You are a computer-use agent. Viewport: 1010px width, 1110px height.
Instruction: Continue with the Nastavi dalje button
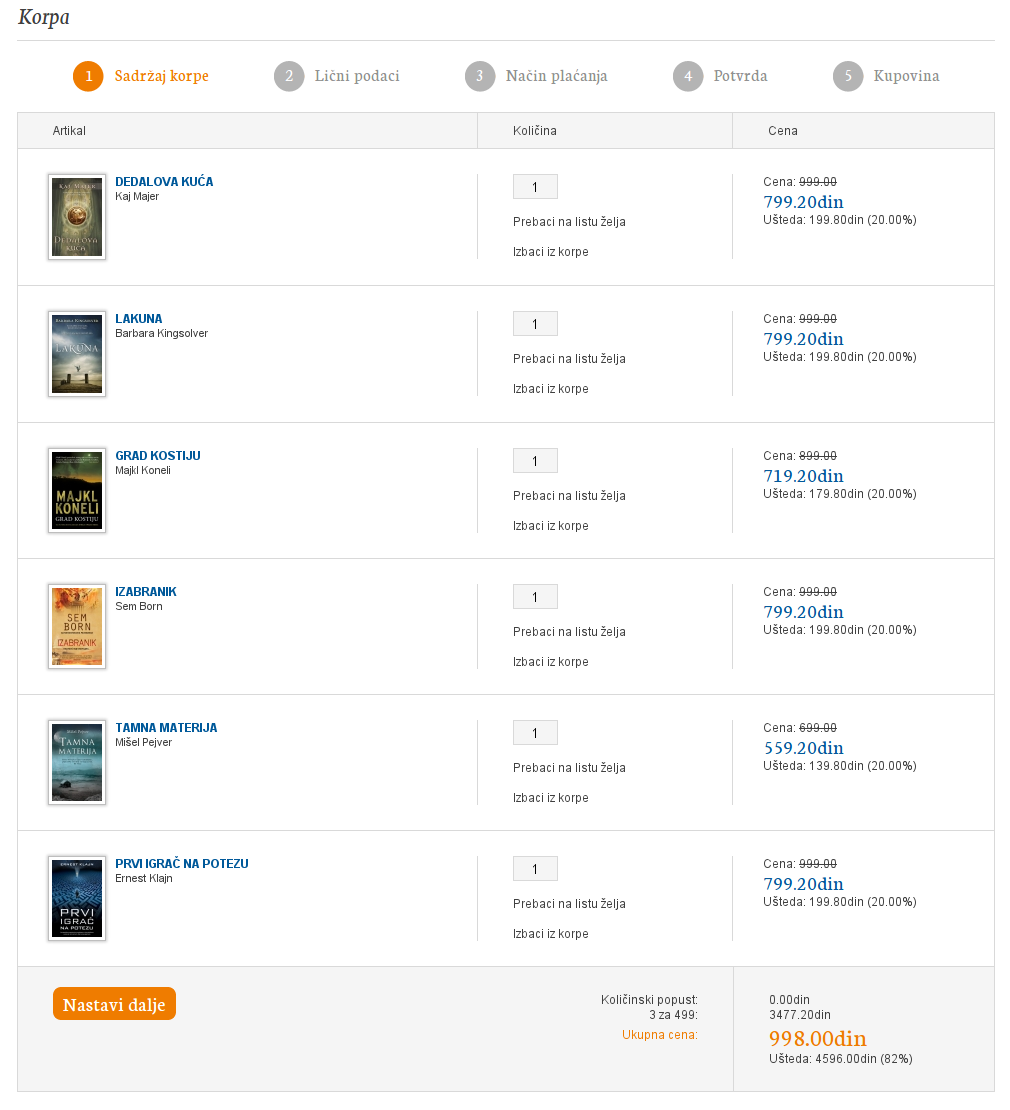tap(114, 1004)
